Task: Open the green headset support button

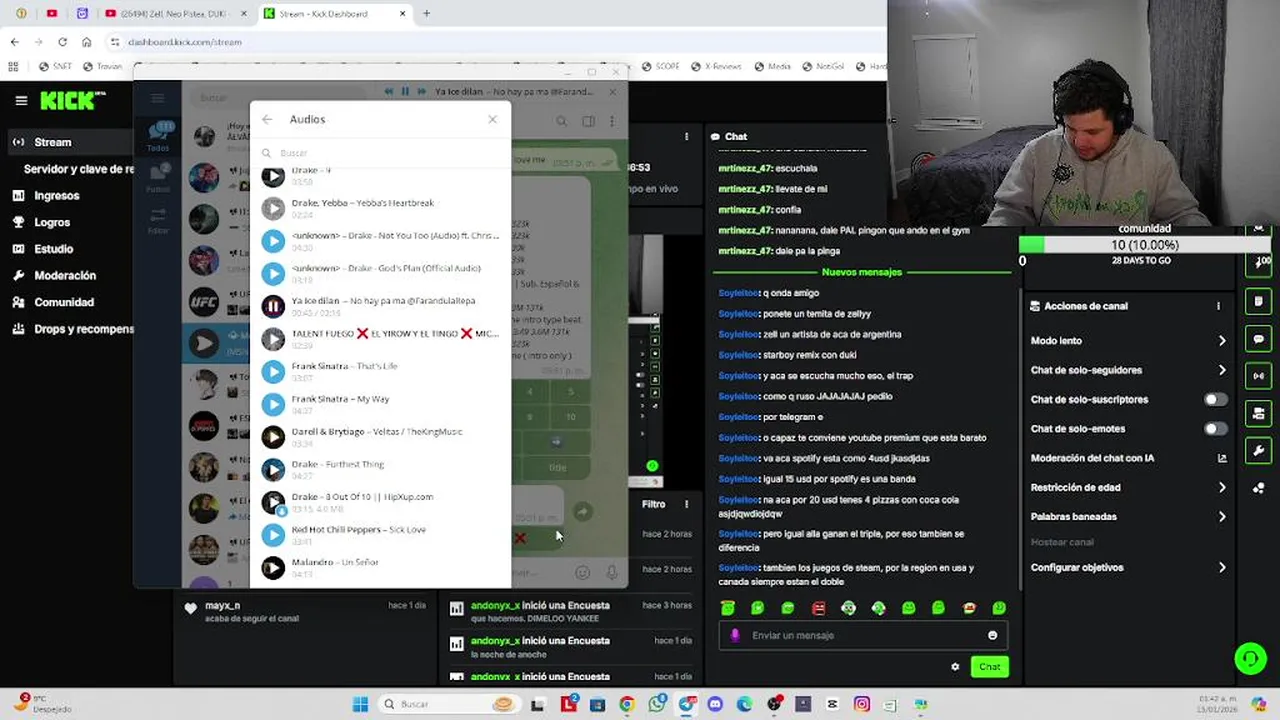Action: coord(1250,658)
